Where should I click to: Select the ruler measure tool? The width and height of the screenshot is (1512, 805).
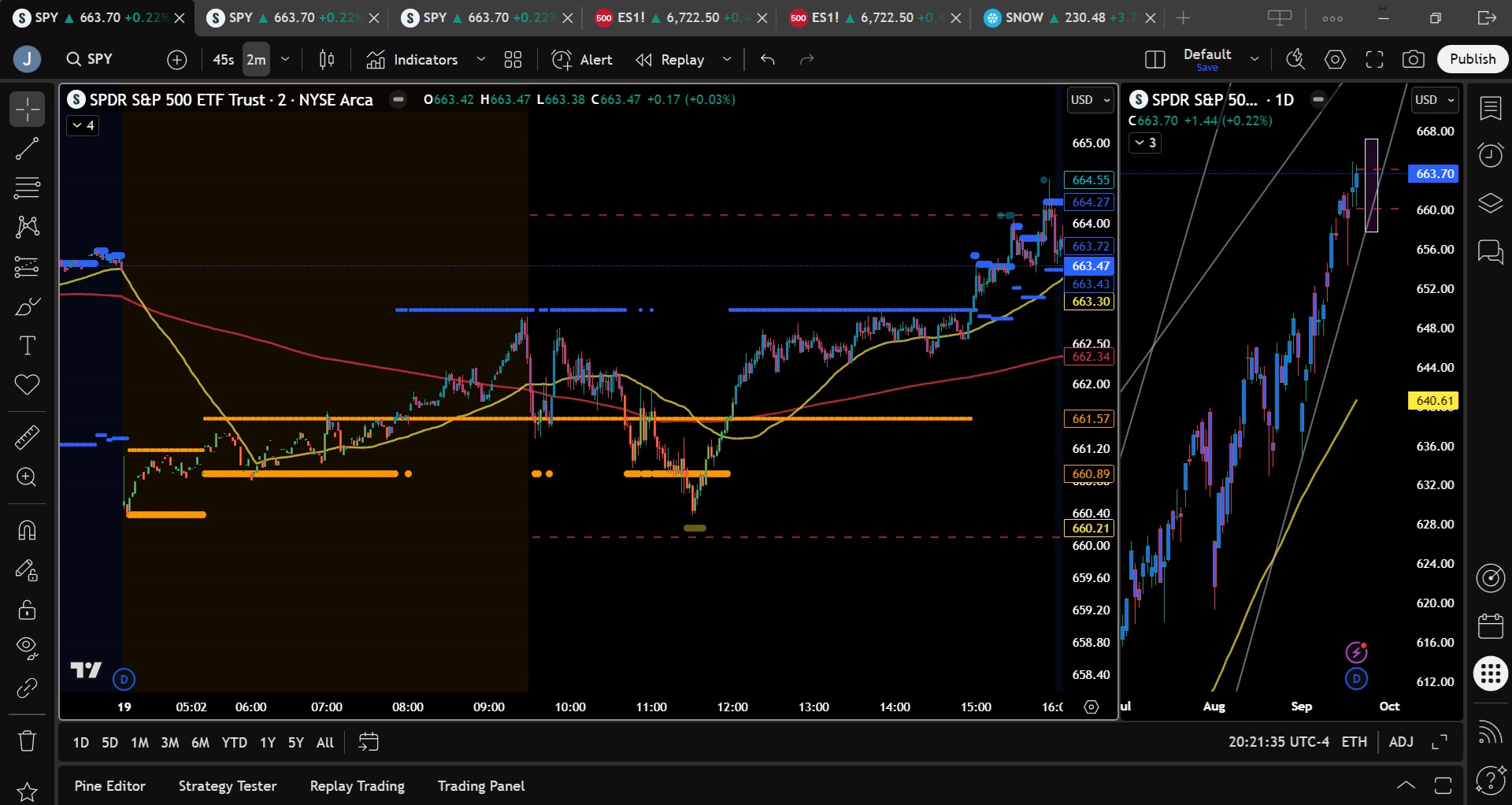tap(27, 437)
